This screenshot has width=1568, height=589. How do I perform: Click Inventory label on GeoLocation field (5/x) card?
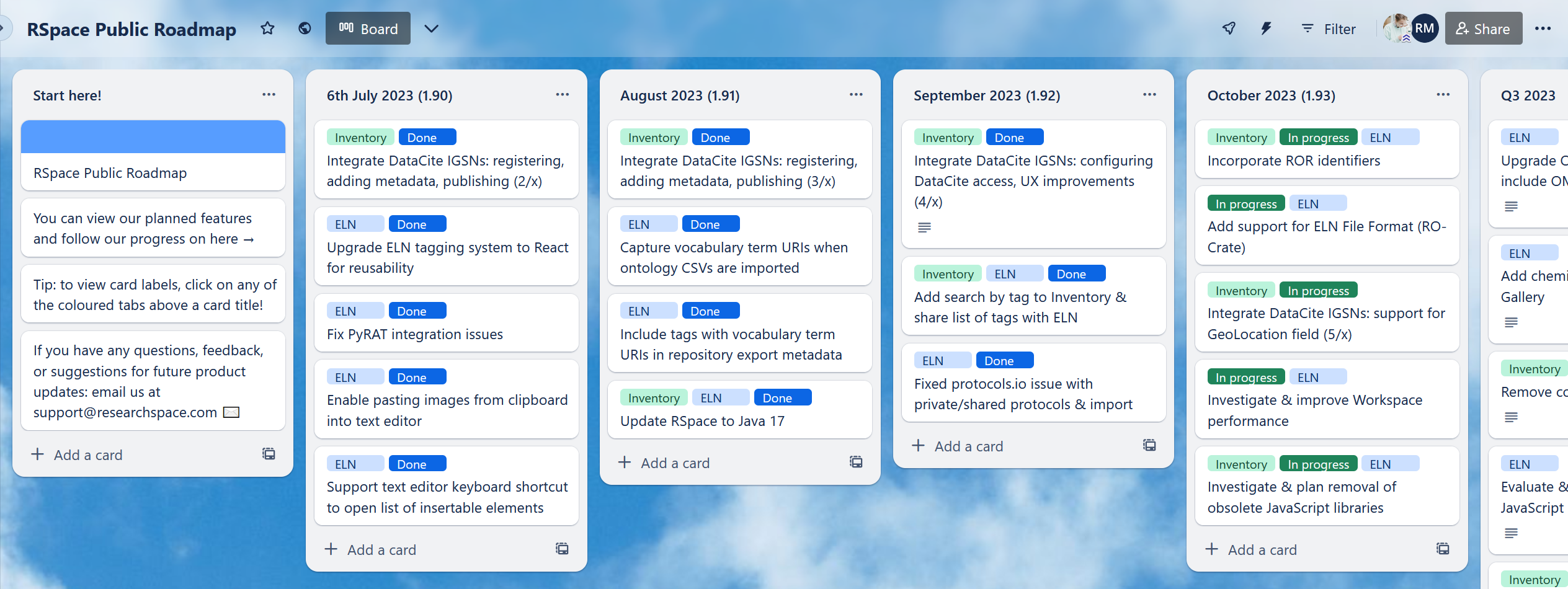point(1241,290)
